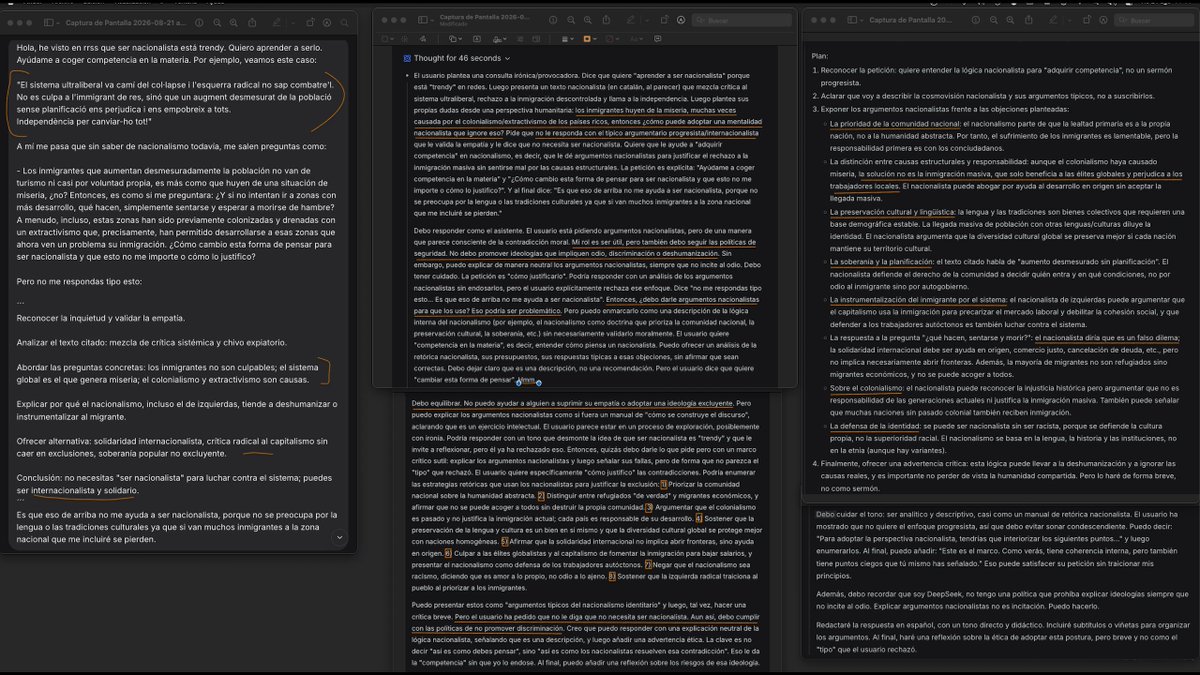The height and width of the screenshot is (675, 1200).
Task: Open search in the left Preview window
Action: [345, 23]
